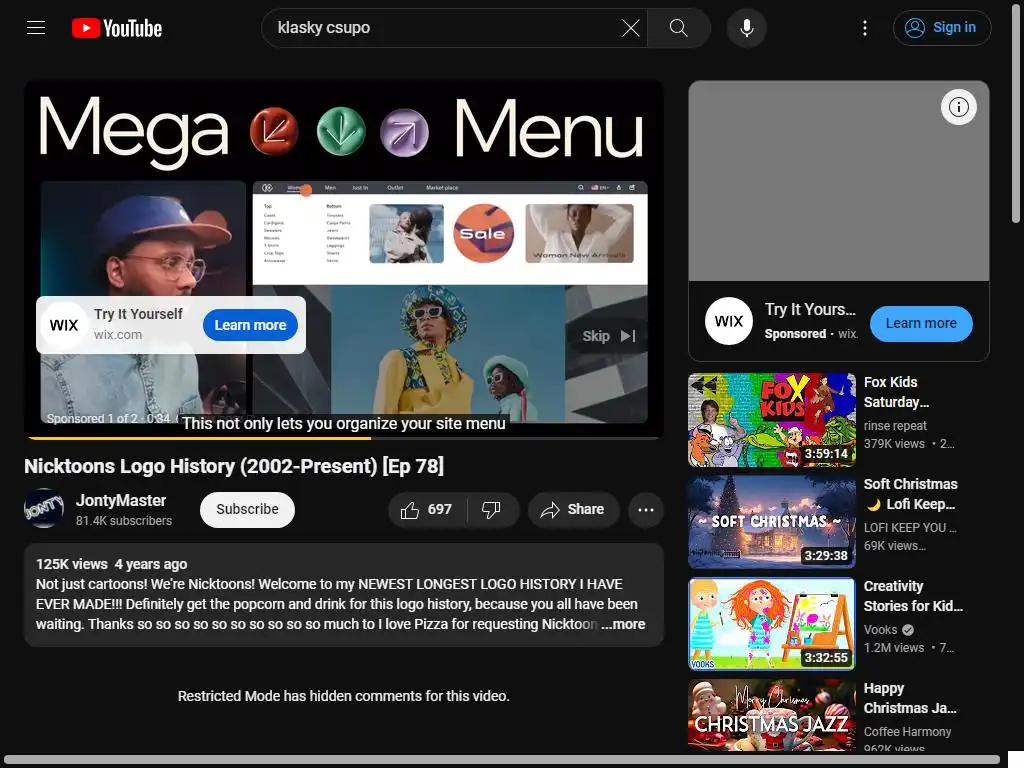Open Fox Kids Saturday video thumbnail
The width and height of the screenshot is (1024, 768).
[772, 420]
